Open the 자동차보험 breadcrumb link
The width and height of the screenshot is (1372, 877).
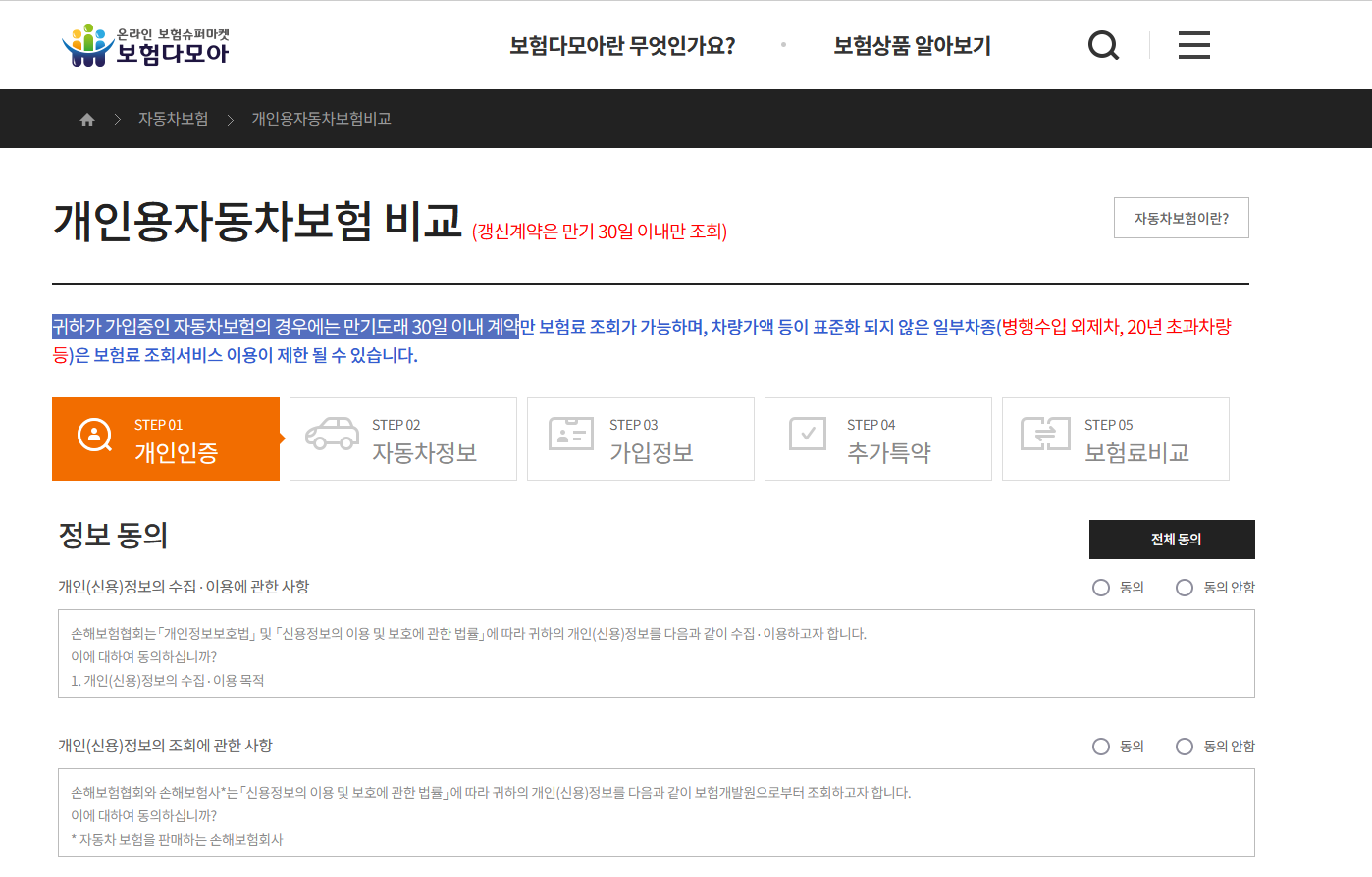[x=173, y=118]
